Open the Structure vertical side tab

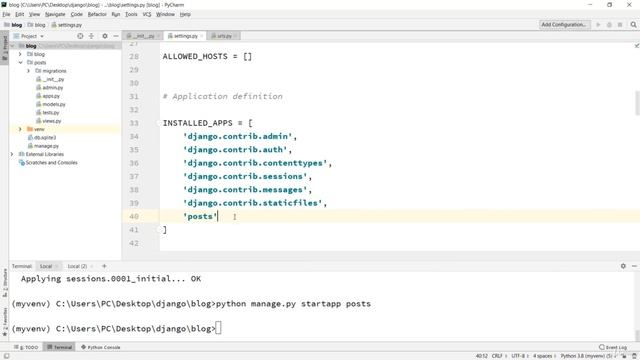coord(4,282)
